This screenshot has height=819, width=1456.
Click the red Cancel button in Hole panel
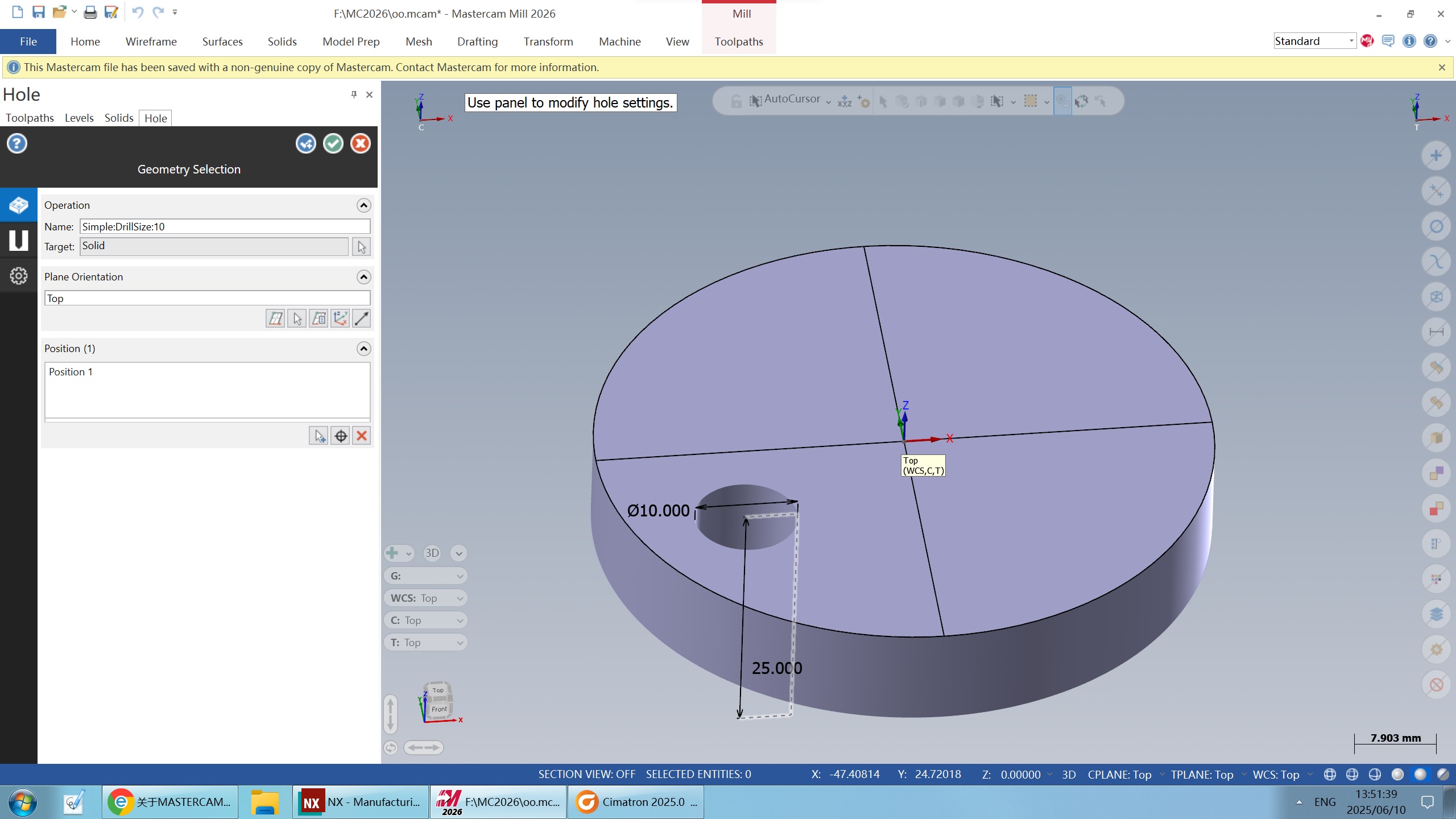coord(361,143)
